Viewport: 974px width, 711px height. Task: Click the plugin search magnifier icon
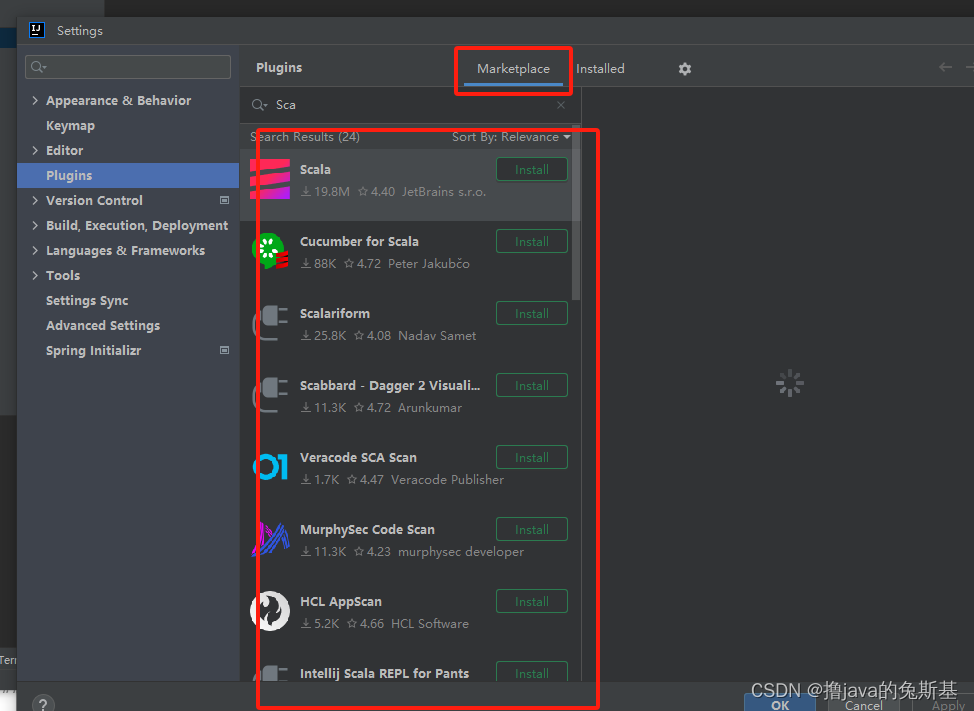(259, 105)
